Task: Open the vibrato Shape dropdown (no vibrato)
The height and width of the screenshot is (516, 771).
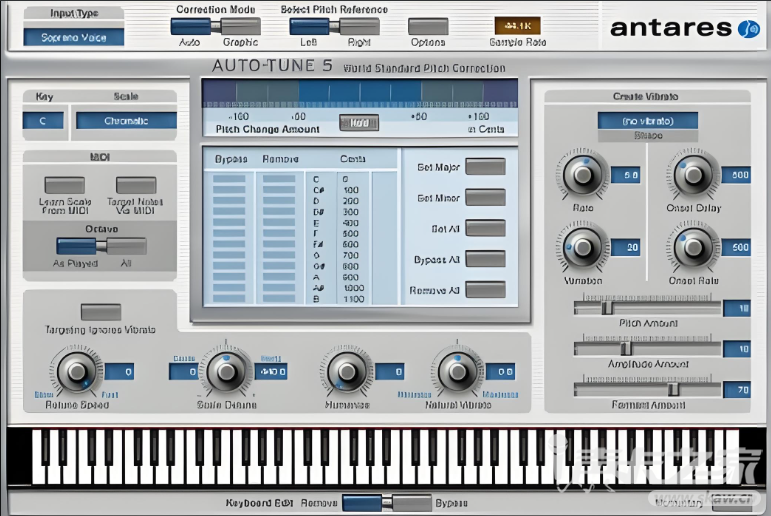Action: [648, 121]
